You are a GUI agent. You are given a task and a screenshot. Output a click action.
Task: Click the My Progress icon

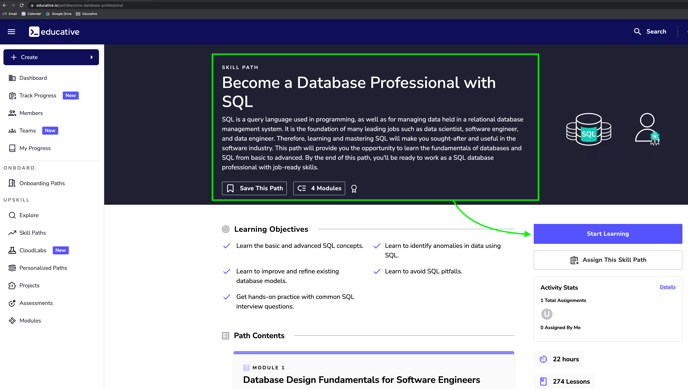point(12,148)
